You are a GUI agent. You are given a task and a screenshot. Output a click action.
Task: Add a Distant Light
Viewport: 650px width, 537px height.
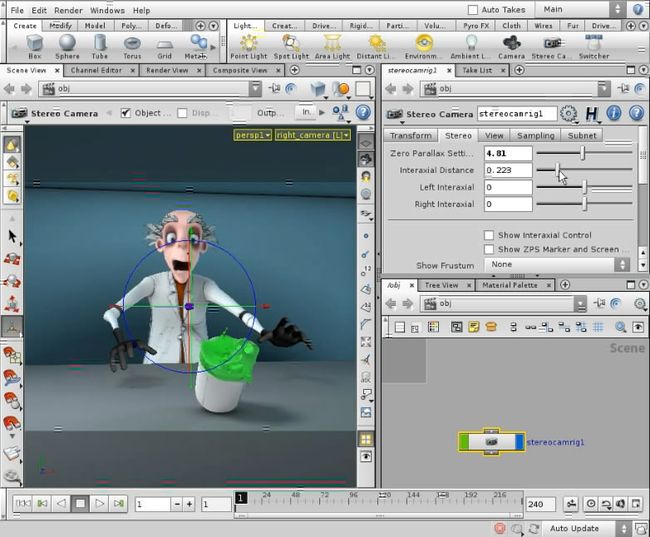pyautogui.click(x=376, y=47)
